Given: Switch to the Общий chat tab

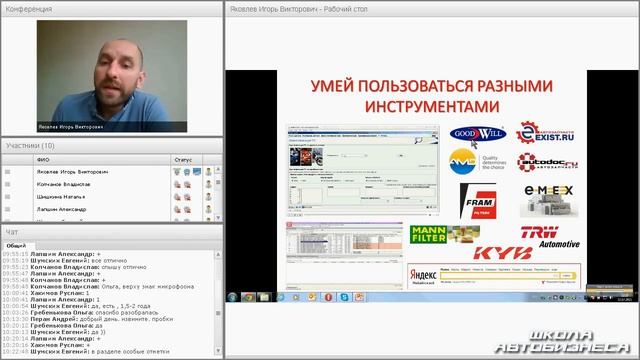Looking at the screenshot, I should [x=16, y=246].
